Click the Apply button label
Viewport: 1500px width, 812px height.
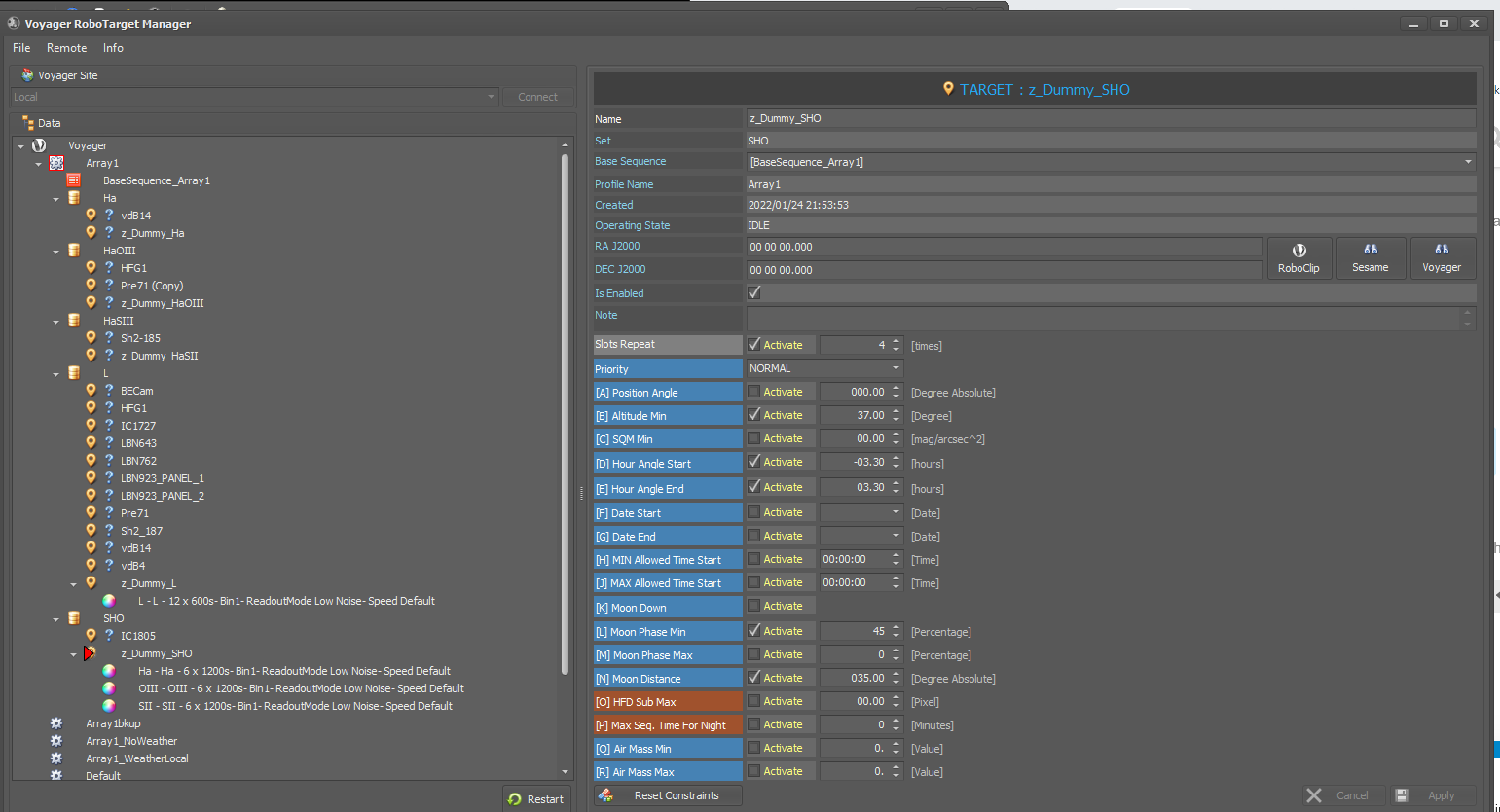click(x=1441, y=795)
